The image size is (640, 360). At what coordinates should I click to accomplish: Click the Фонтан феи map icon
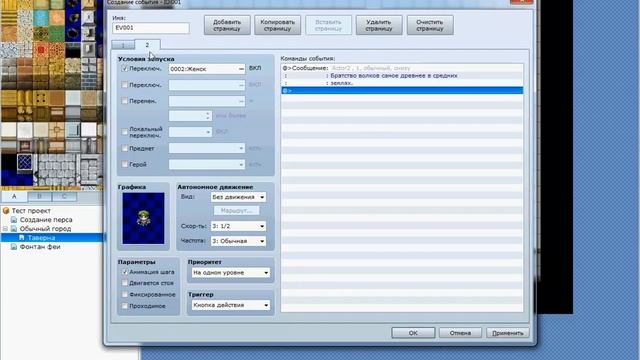[x=14, y=247]
